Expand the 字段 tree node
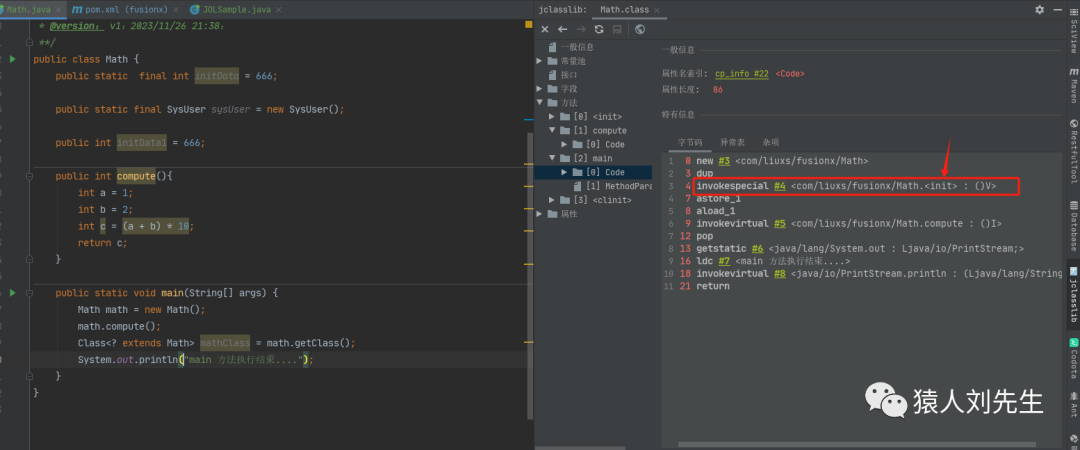This screenshot has height=450, width=1080. 539,89
